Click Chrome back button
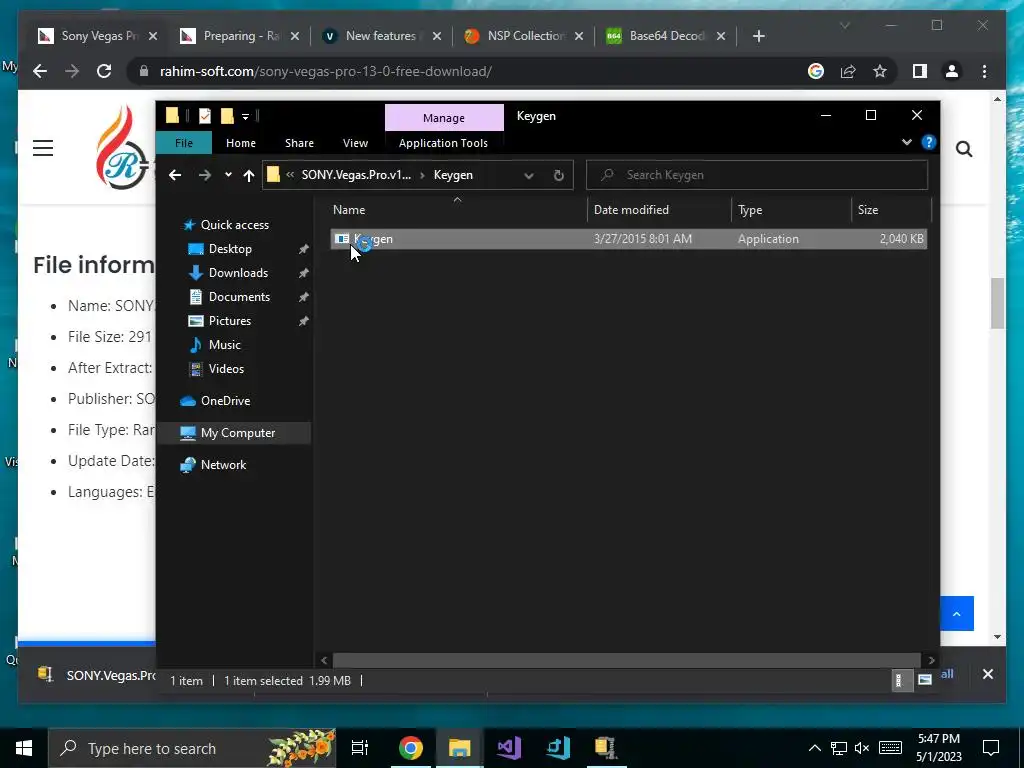This screenshot has width=1024, height=768. click(40, 71)
